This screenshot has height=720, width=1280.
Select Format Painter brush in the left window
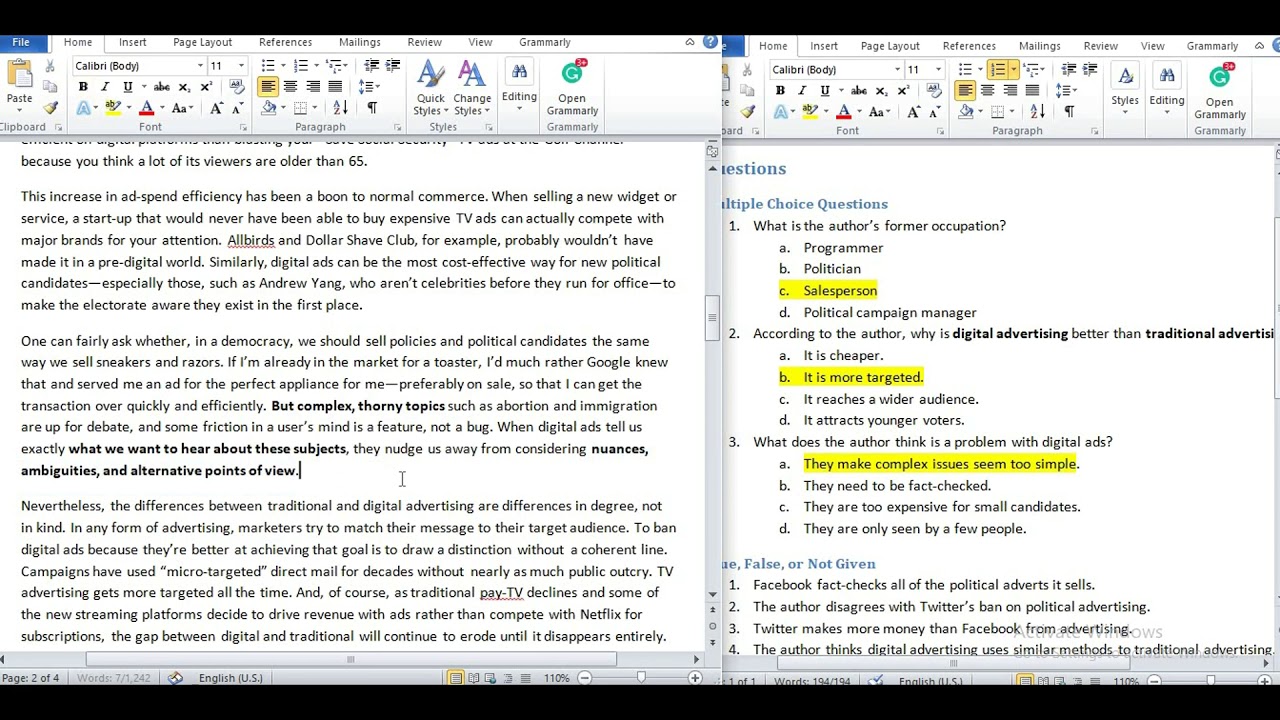(x=50, y=108)
